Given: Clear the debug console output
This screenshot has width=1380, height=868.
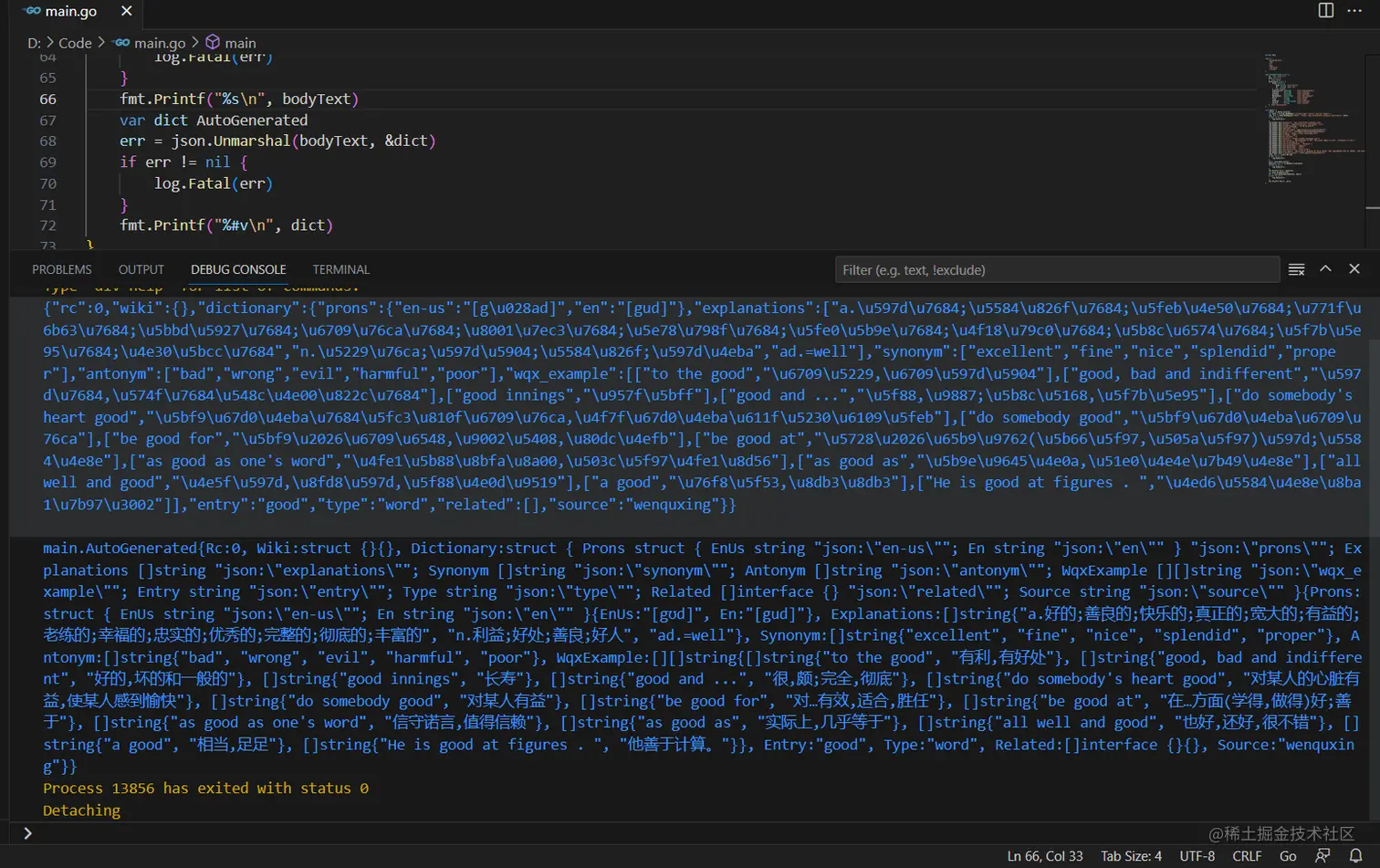Looking at the screenshot, I should pos(1296,269).
